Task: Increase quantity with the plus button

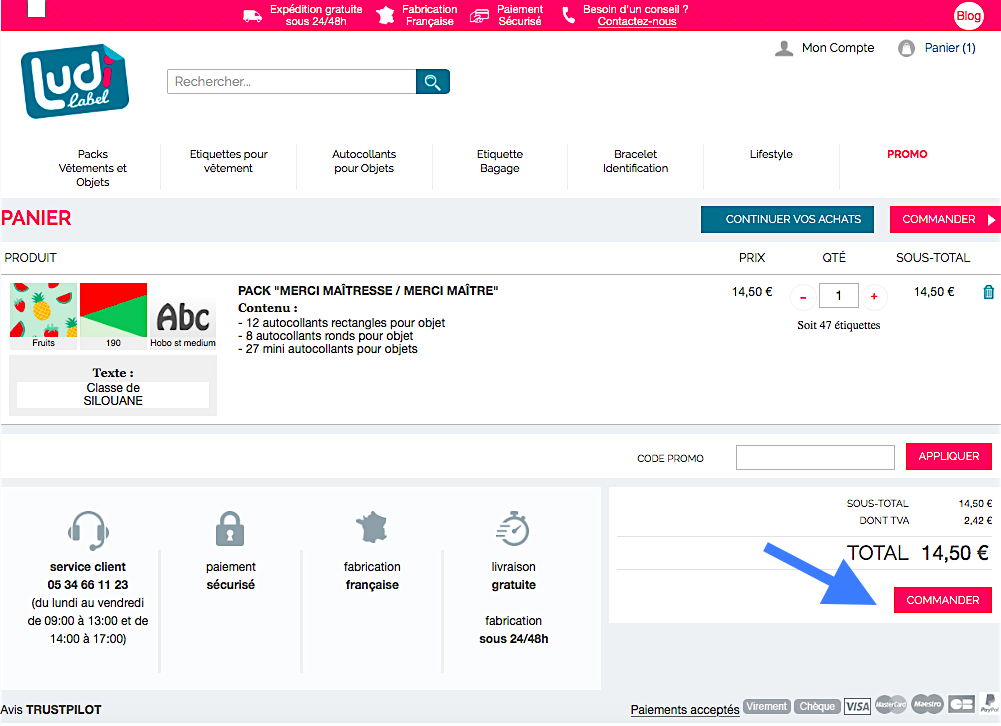Action: coord(873,297)
